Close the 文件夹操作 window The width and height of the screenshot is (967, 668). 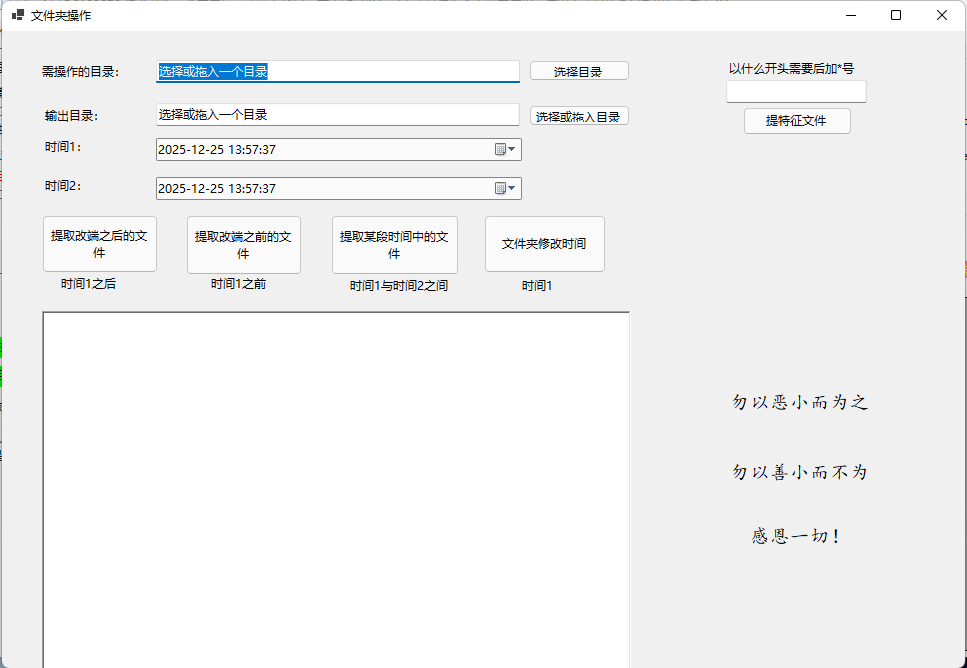point(941,15)
